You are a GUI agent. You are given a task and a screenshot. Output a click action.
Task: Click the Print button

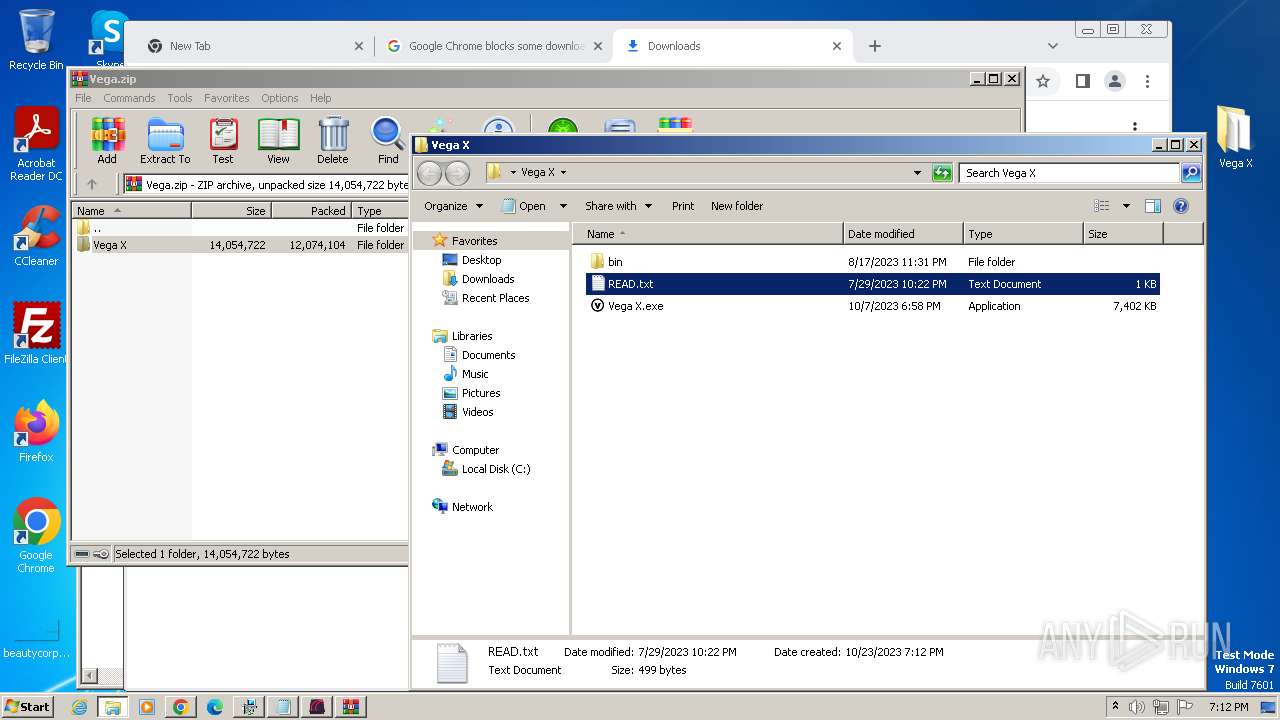683,206
